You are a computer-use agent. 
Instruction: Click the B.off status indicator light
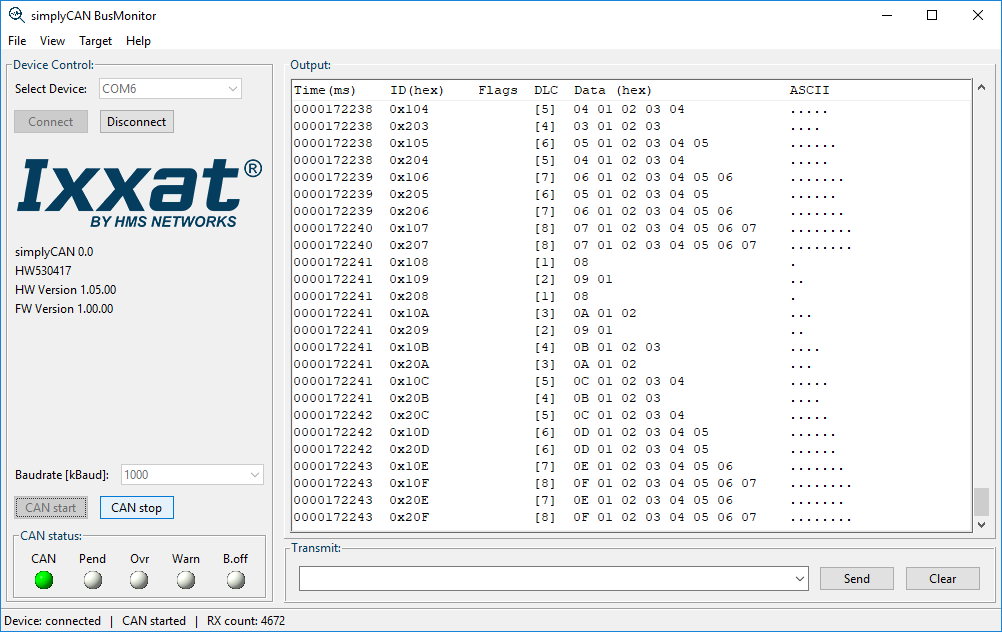[x=235, y=580]
